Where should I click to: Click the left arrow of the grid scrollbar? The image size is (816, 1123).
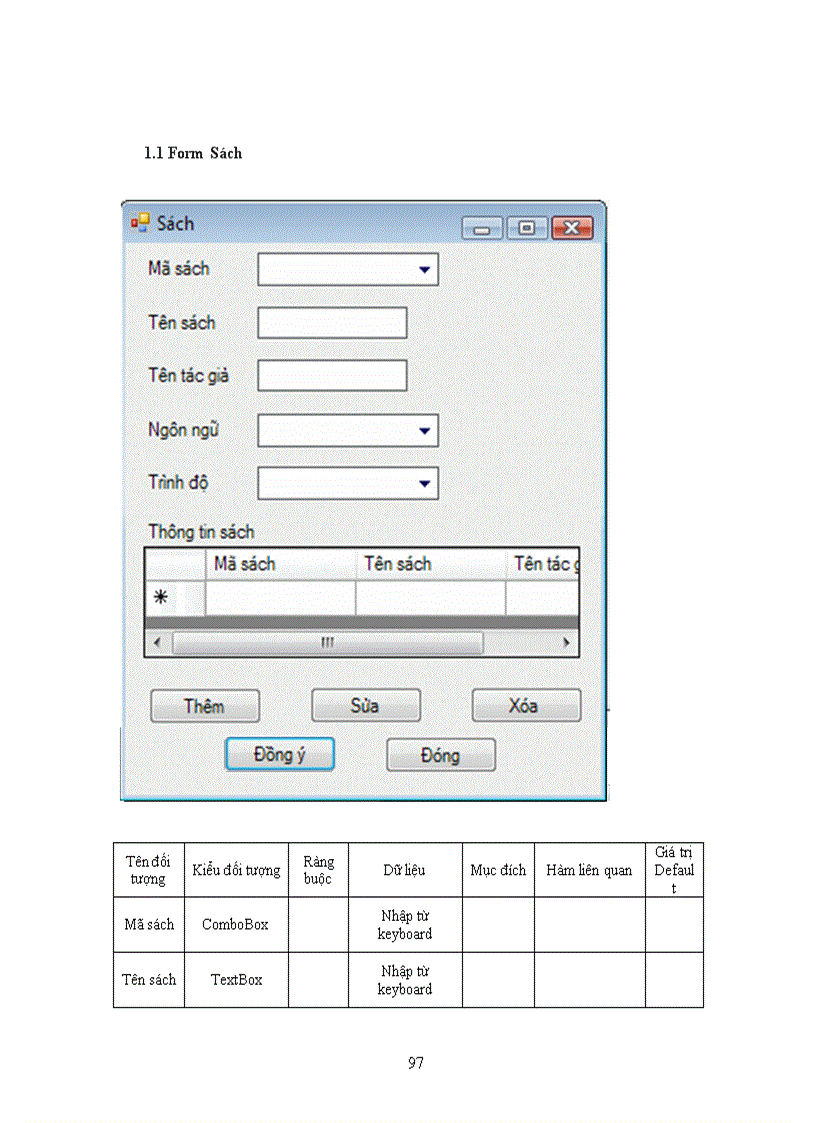pyautogui.click(x=157, y=642)
